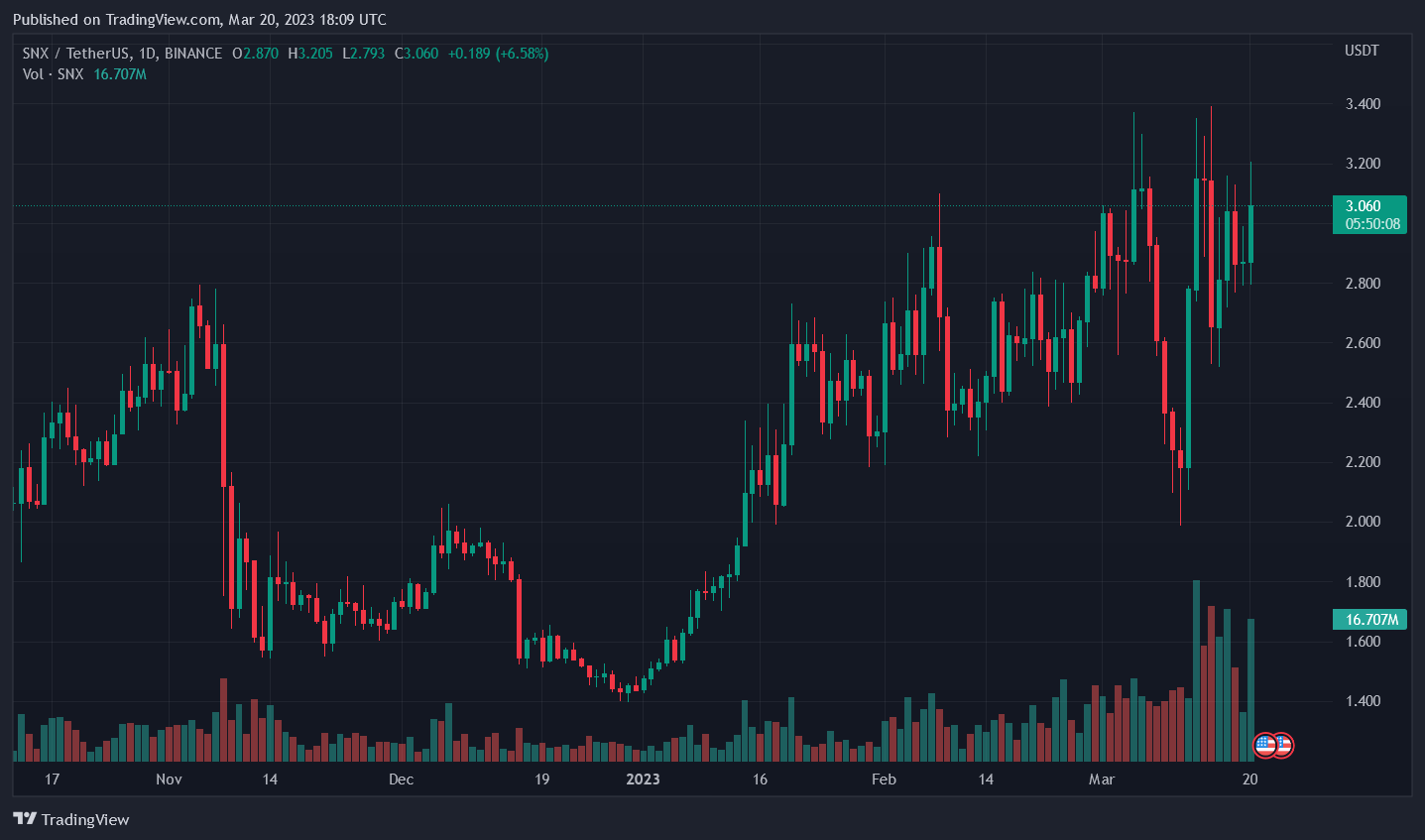Click the +0.189 (+6.58%) change value
This screenshot has height=840, width=1425.
(498, 54)
